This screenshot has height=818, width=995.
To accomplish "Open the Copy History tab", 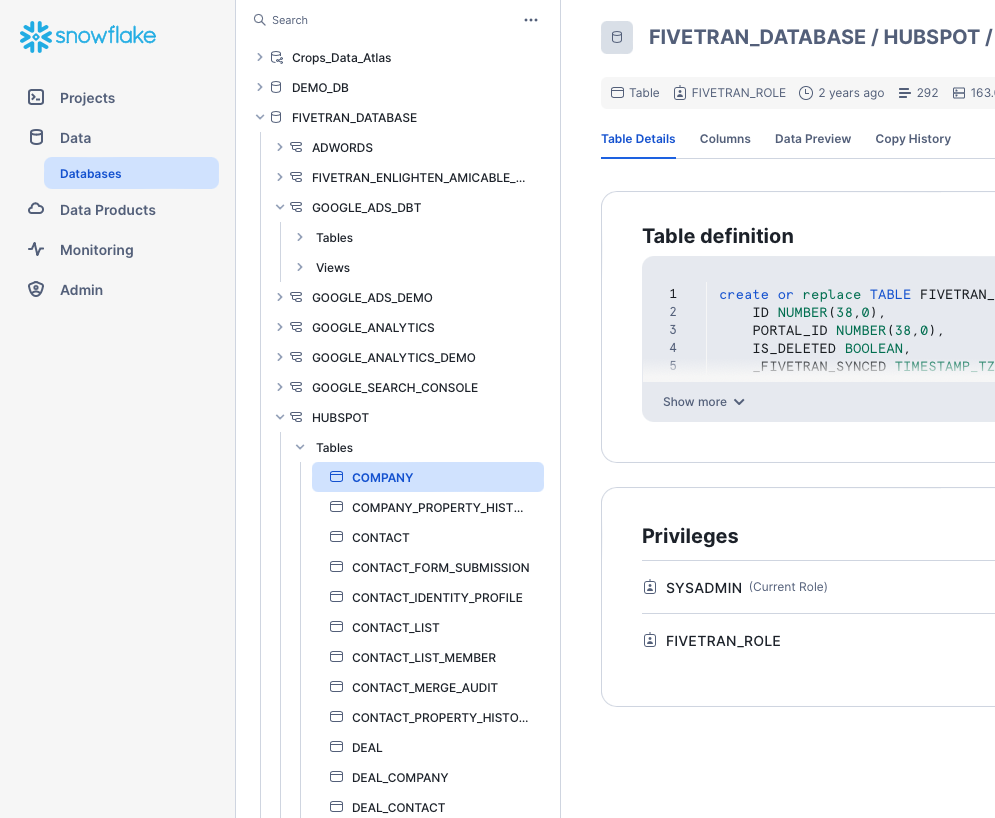I will (x=913, y=139).
